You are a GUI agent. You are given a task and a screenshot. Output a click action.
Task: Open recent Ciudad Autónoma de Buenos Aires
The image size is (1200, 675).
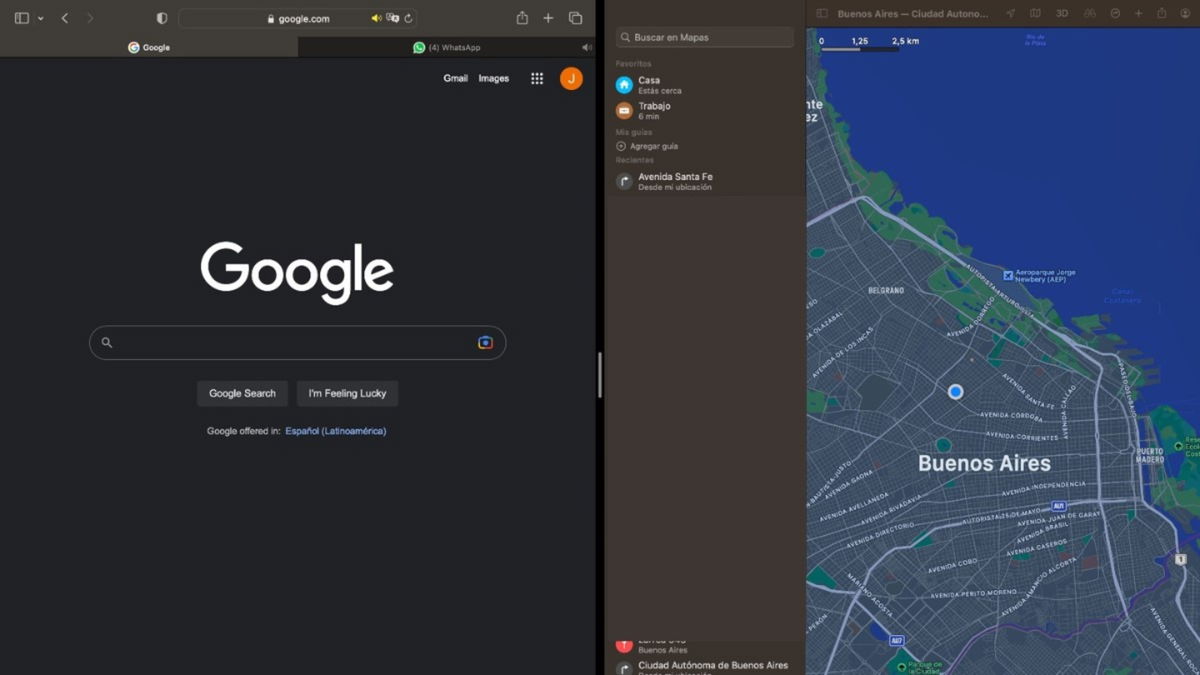coord(705,667)
